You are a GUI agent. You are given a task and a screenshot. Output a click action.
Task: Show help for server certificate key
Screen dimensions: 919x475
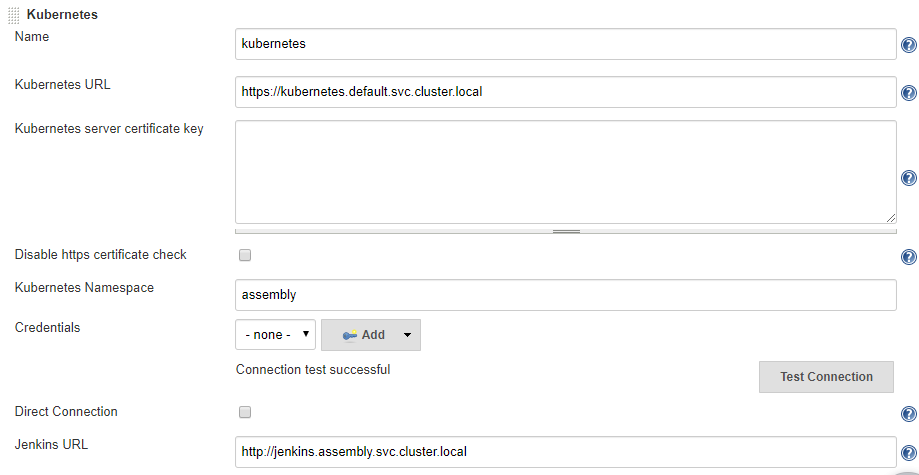tap(908, 178)
